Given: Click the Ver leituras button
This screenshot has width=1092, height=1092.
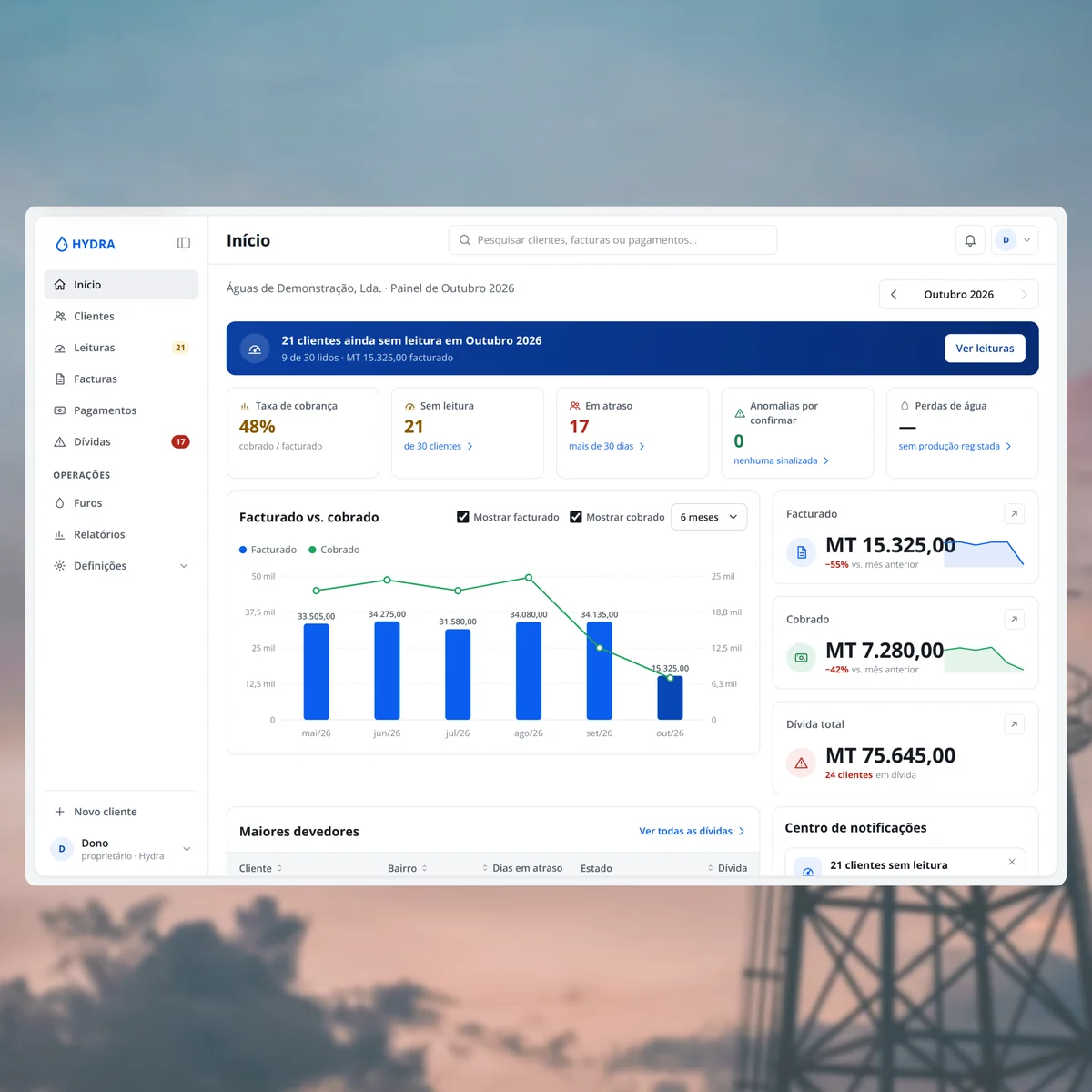Looking at the screenshot, I should tap(985, 349).
